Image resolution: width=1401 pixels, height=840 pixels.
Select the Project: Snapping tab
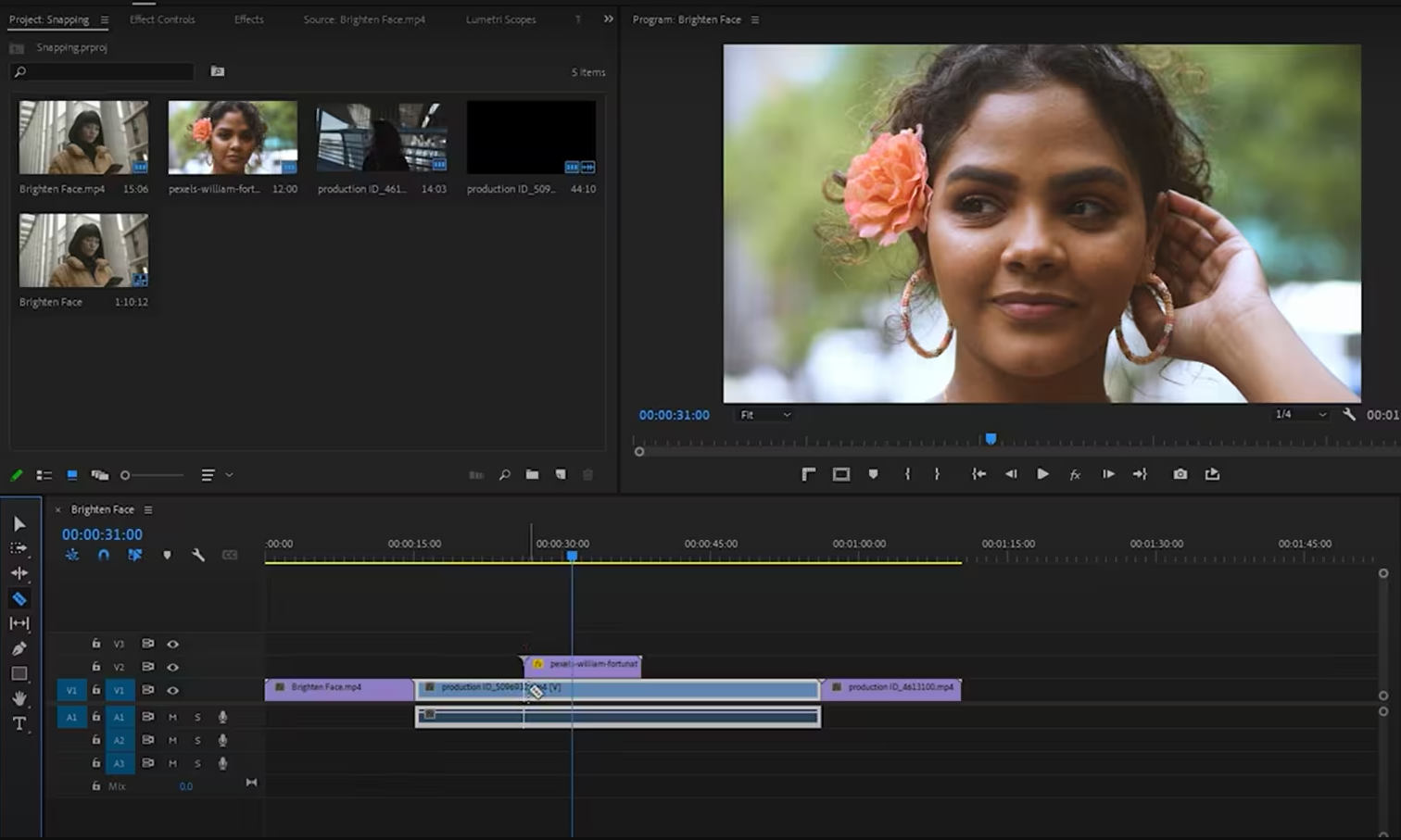click(x=49, y=19)
